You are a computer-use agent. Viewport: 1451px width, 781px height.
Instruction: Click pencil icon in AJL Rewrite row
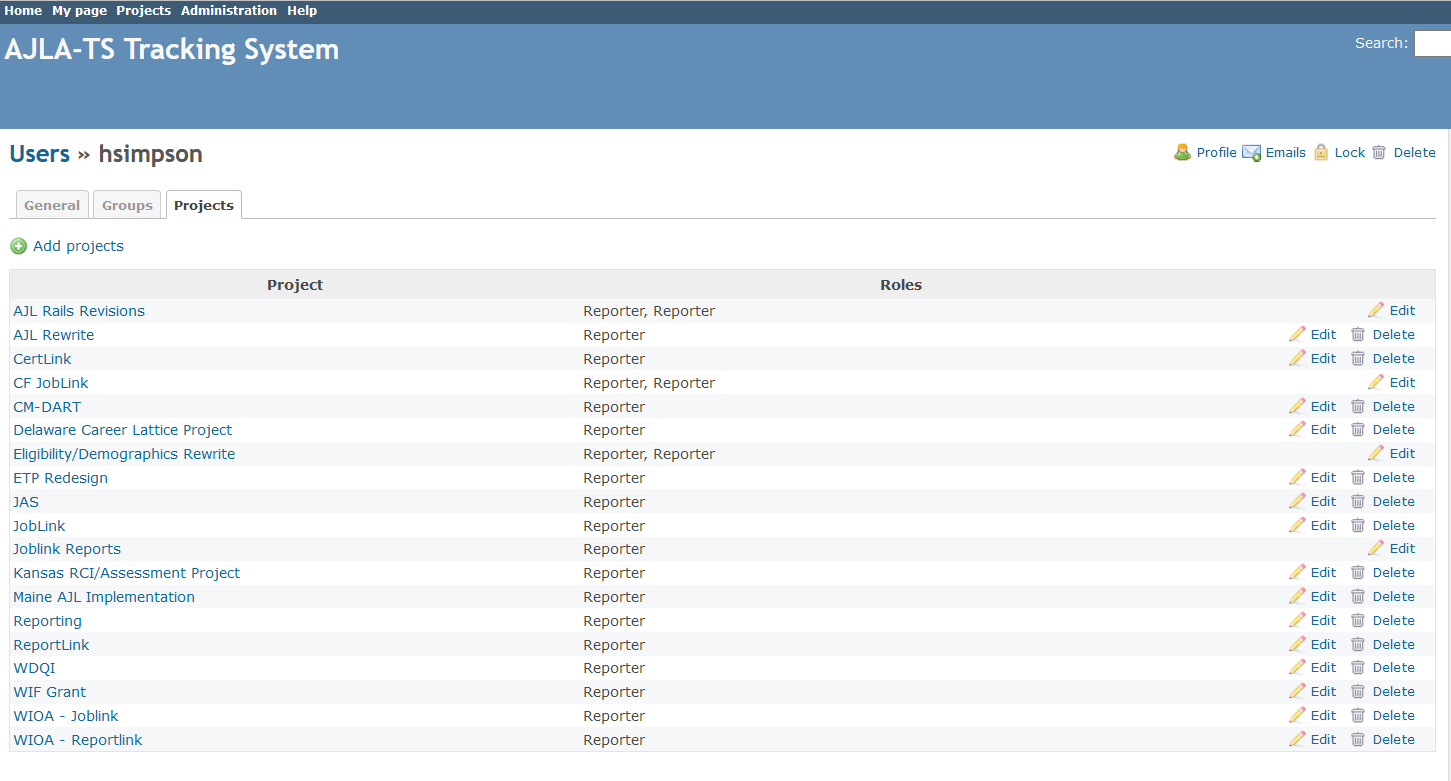click(x=1297, y=334)
